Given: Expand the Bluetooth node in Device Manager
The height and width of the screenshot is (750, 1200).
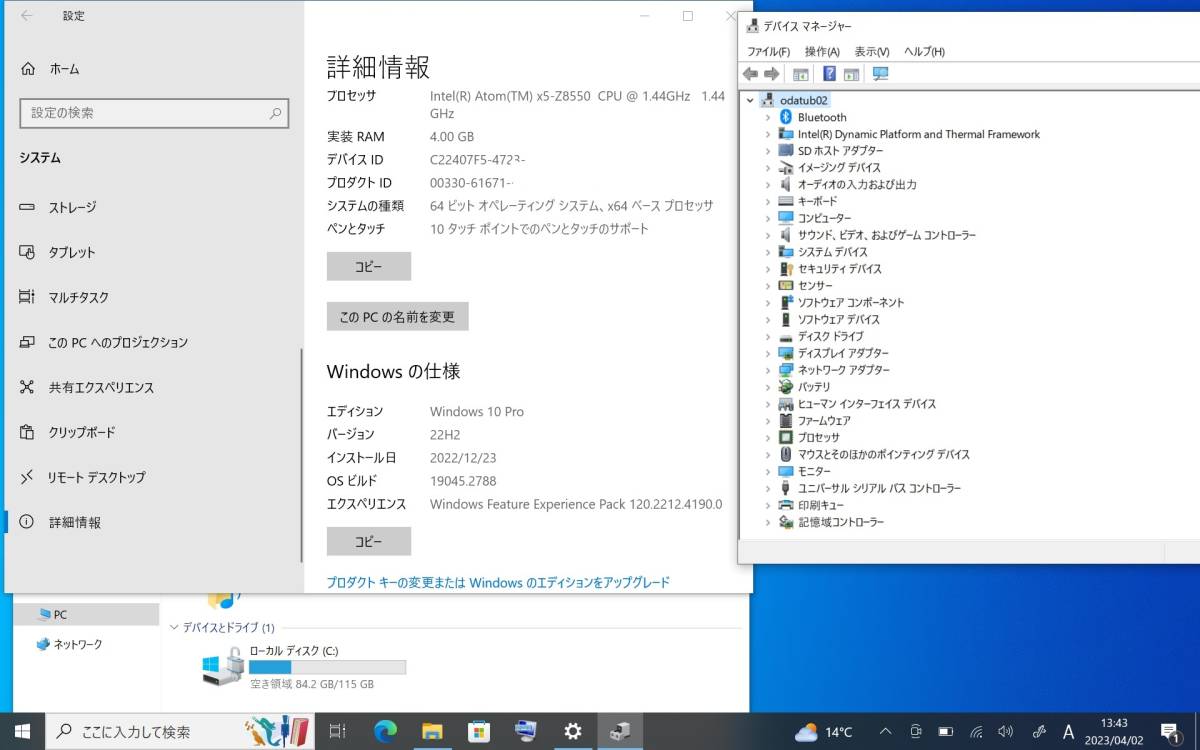Looking at the screenshot, I should [768, 117].
